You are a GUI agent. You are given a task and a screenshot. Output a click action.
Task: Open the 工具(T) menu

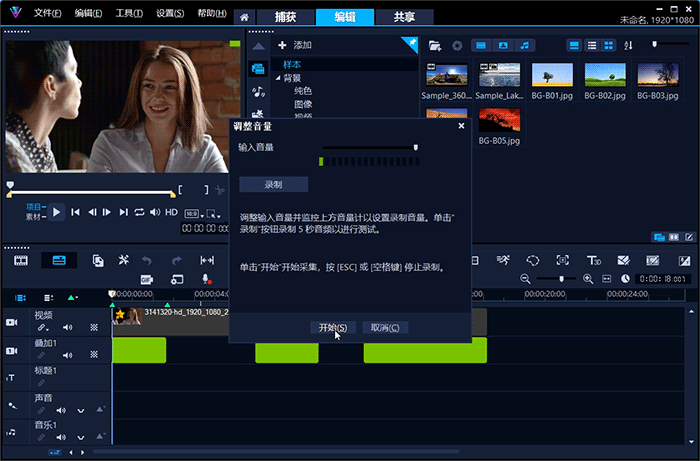point(129,13)
